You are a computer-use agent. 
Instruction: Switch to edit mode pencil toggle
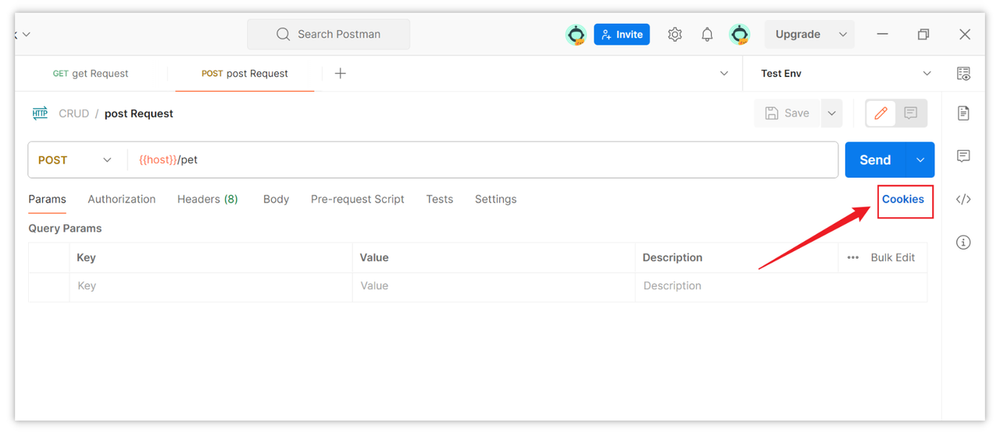tap(880, 113)
